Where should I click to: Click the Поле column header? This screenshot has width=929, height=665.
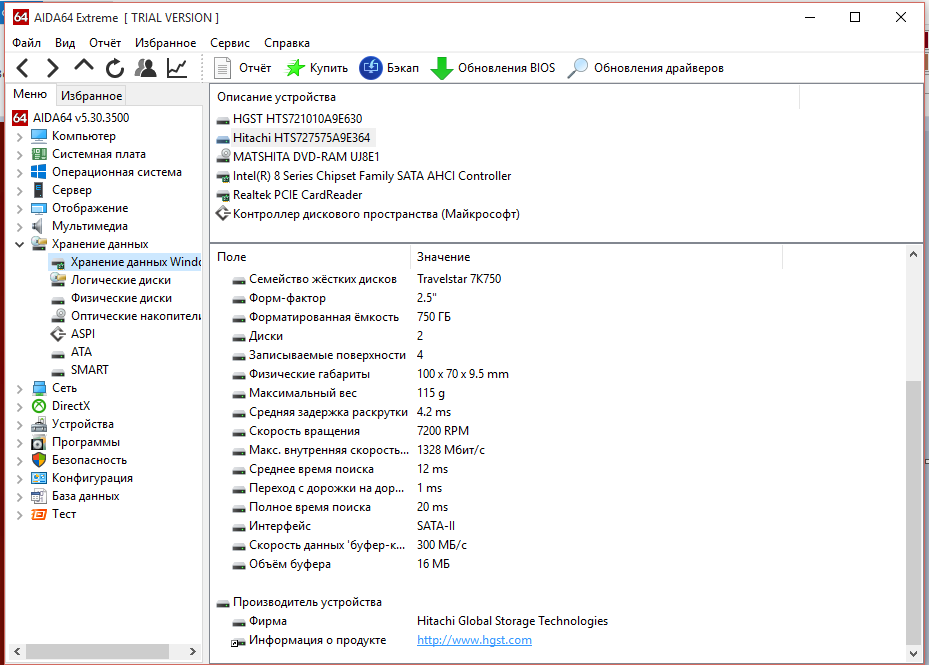pos(310,257)
